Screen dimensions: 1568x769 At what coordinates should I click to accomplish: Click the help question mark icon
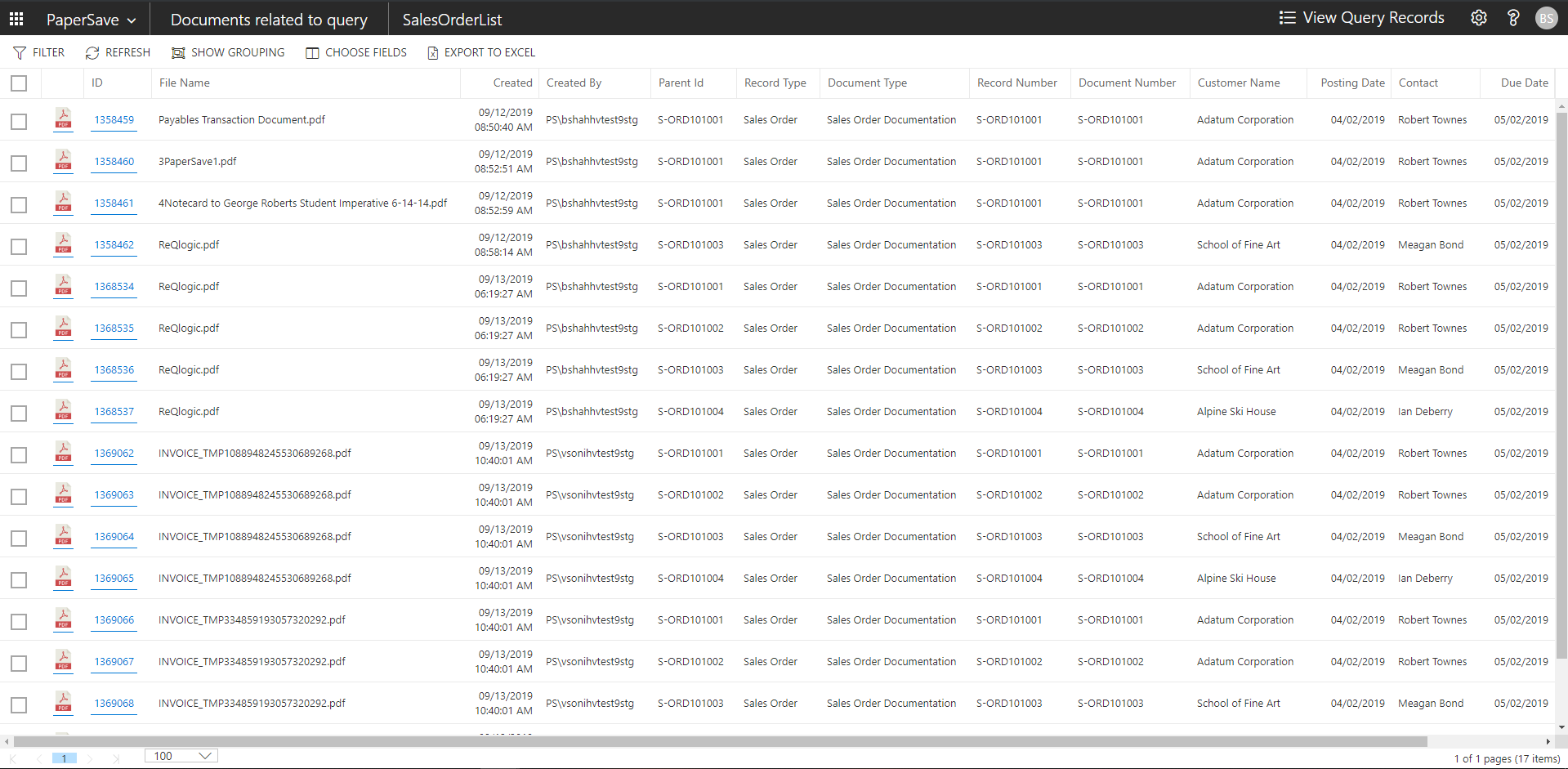(x=1512, y=18)
